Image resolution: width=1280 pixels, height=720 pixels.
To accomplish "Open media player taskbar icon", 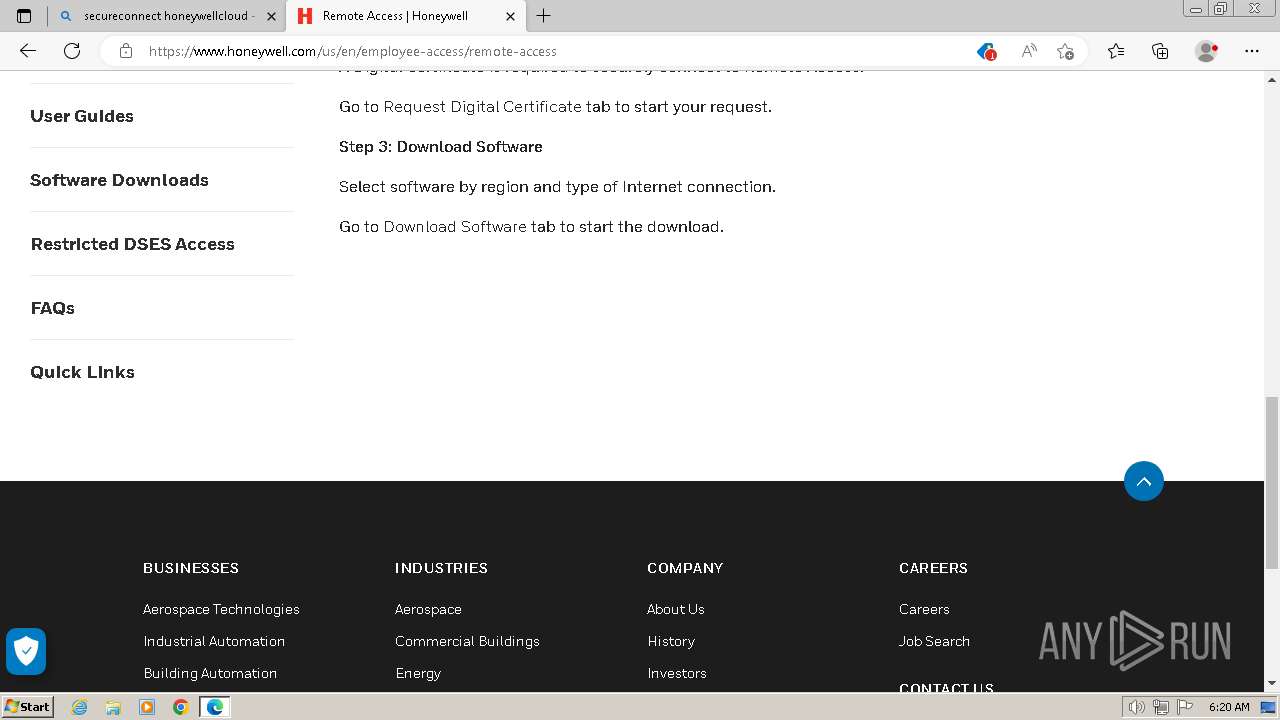I will click(147, 707).
